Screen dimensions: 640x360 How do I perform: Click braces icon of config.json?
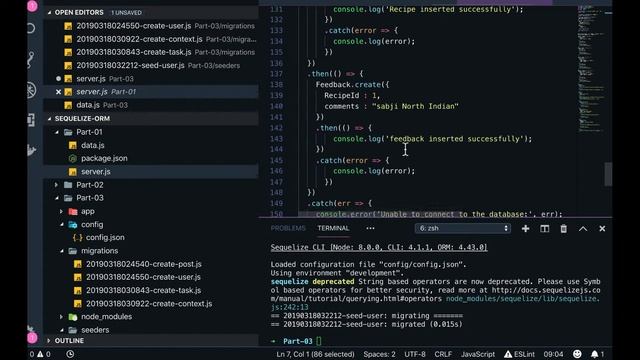[x=78, y=237]
